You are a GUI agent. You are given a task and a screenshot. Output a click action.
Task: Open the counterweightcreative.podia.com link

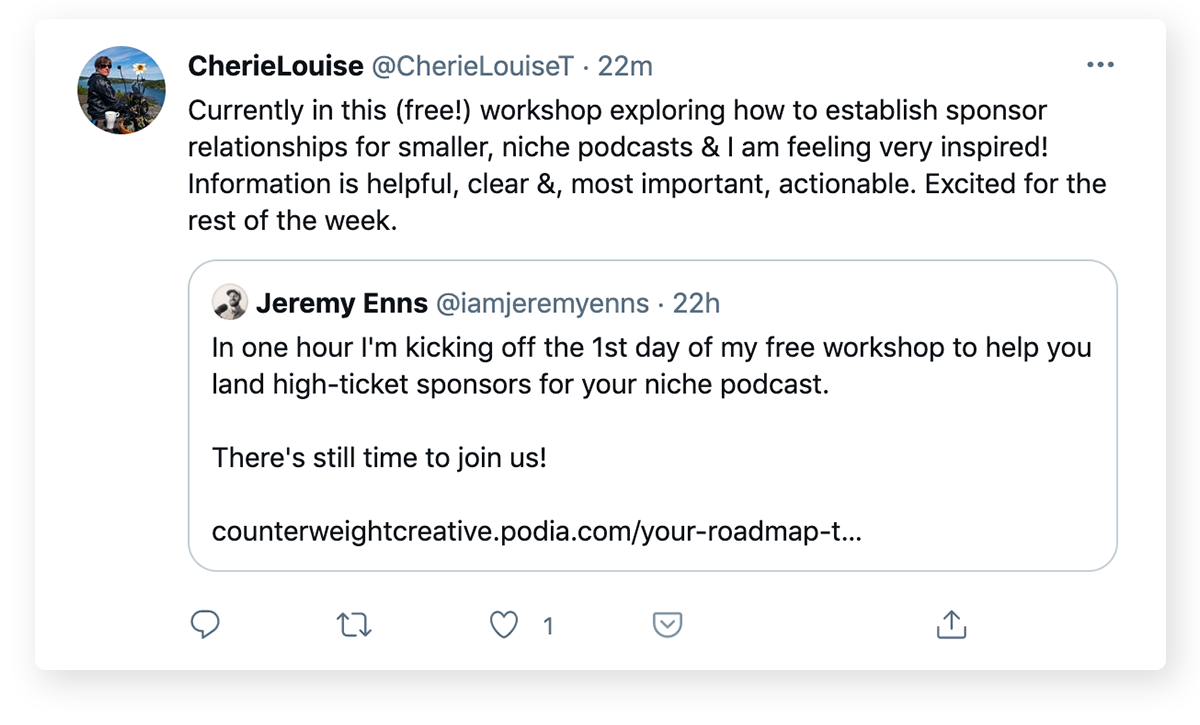click(537, 531)
